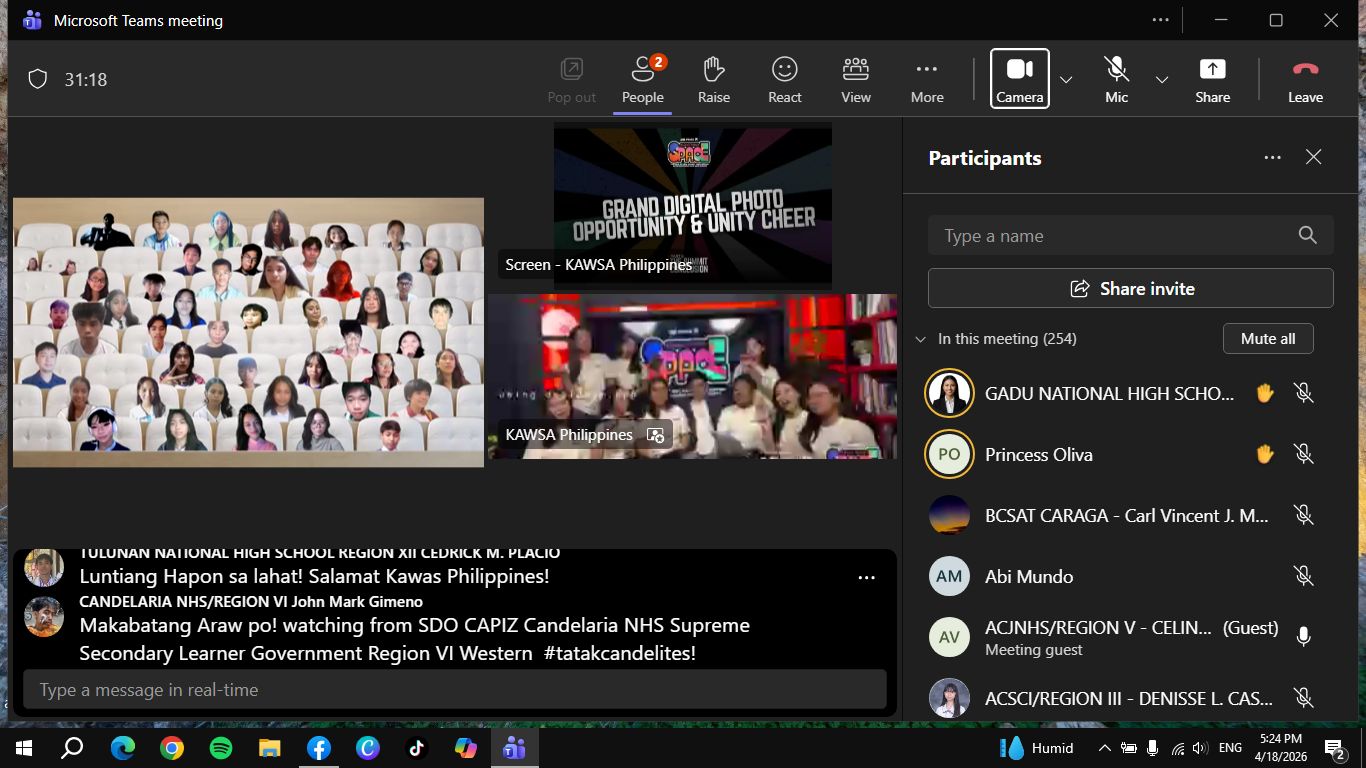Screen dimensions: 1366x768
Task: Open the People participants panel button
Action: pos(642,79)
